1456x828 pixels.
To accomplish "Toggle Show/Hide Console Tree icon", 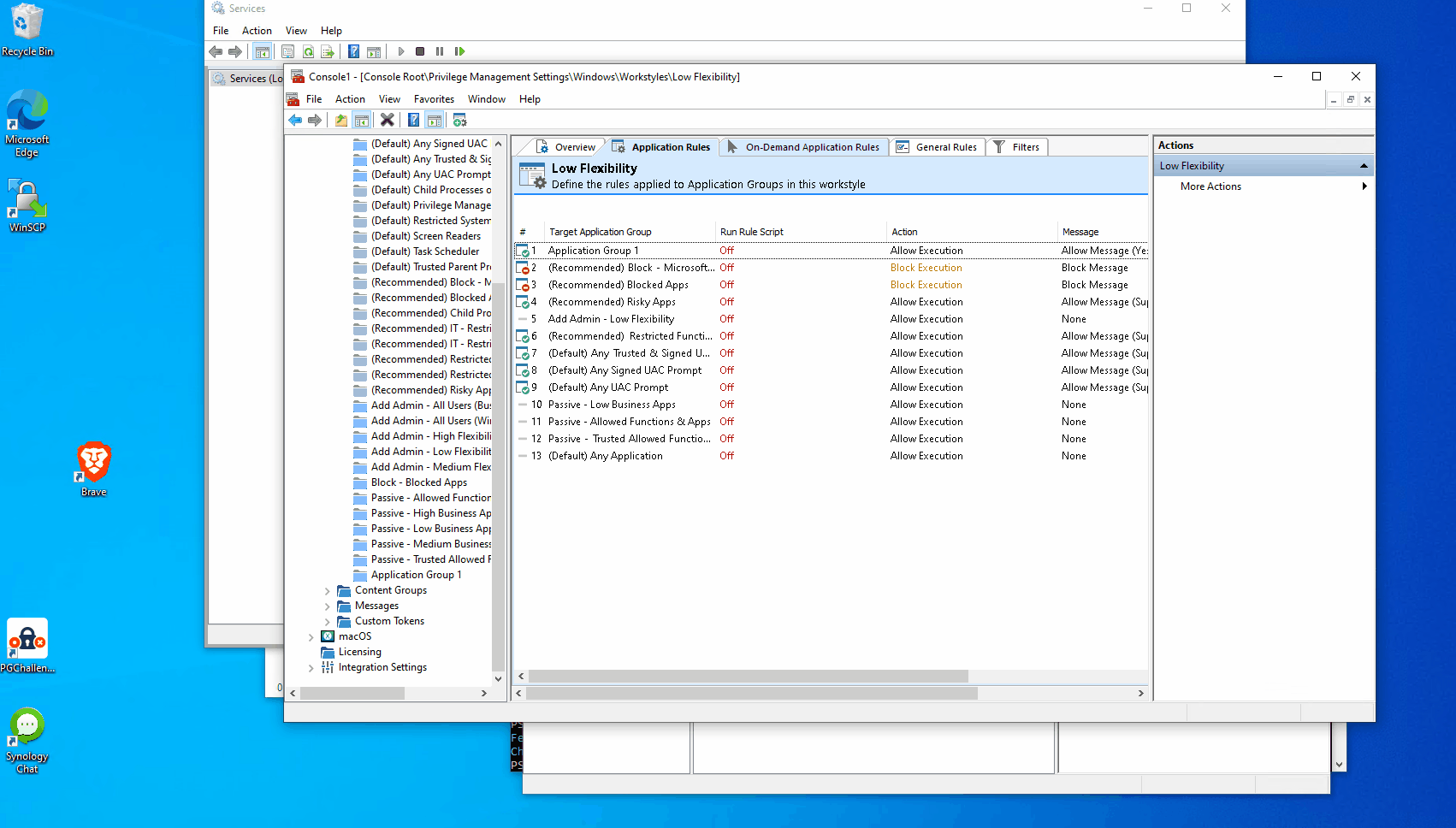I will (x=362, y=121).
